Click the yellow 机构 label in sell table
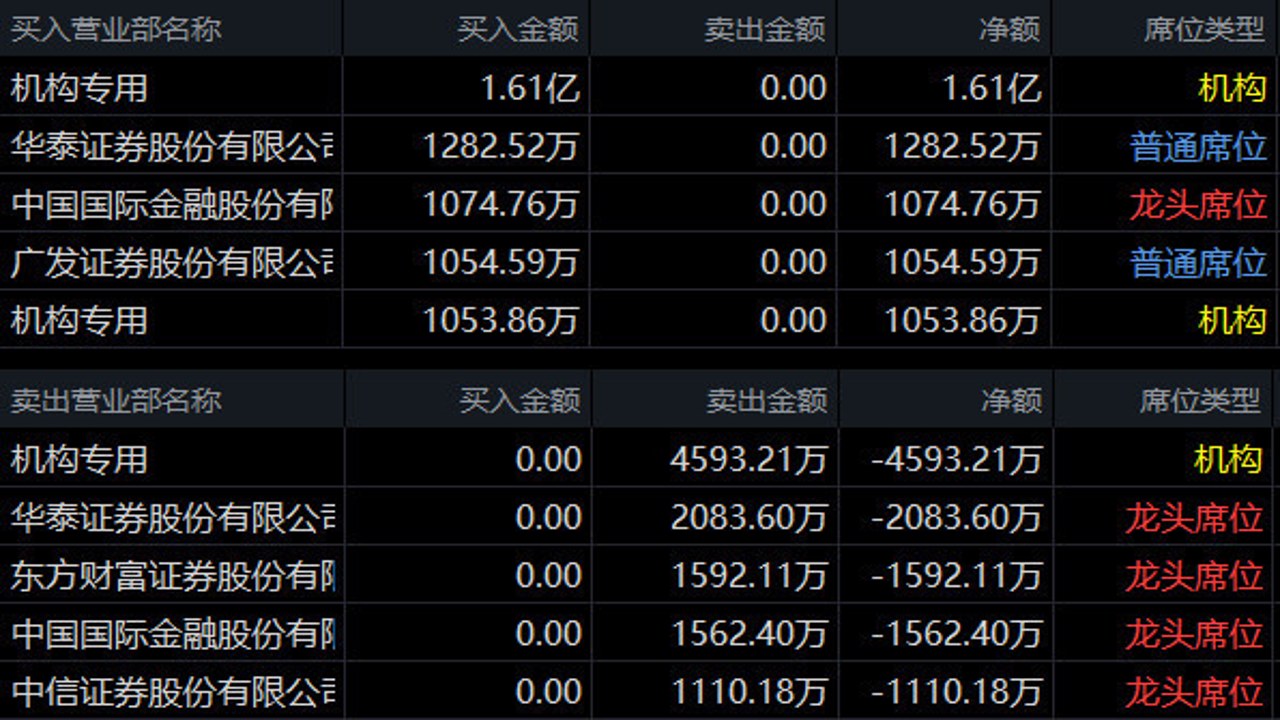Image resolution: width=1280 pixels, height=720 pixels. 1228,459
